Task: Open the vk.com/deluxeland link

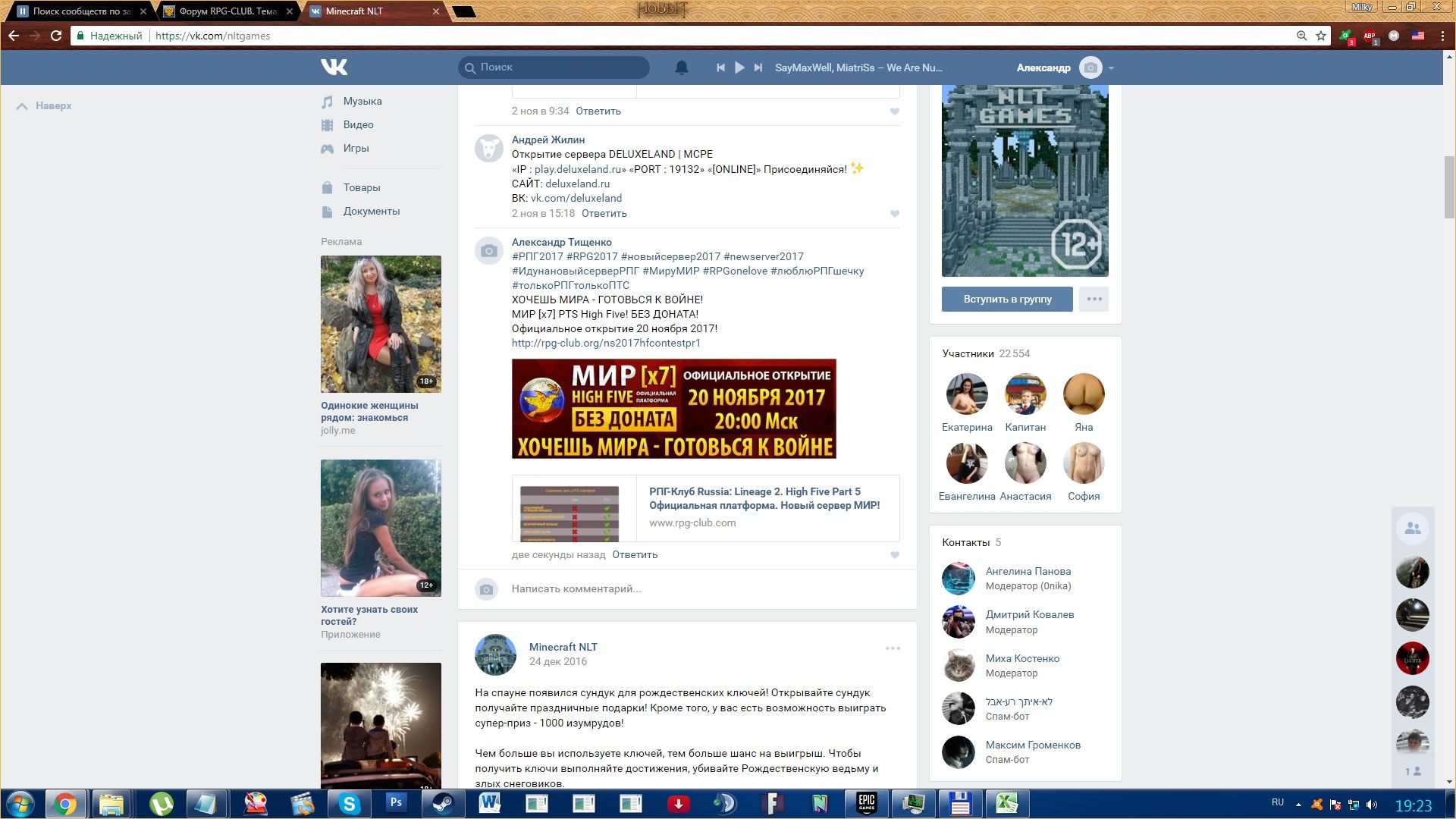Action: (576, 199)
